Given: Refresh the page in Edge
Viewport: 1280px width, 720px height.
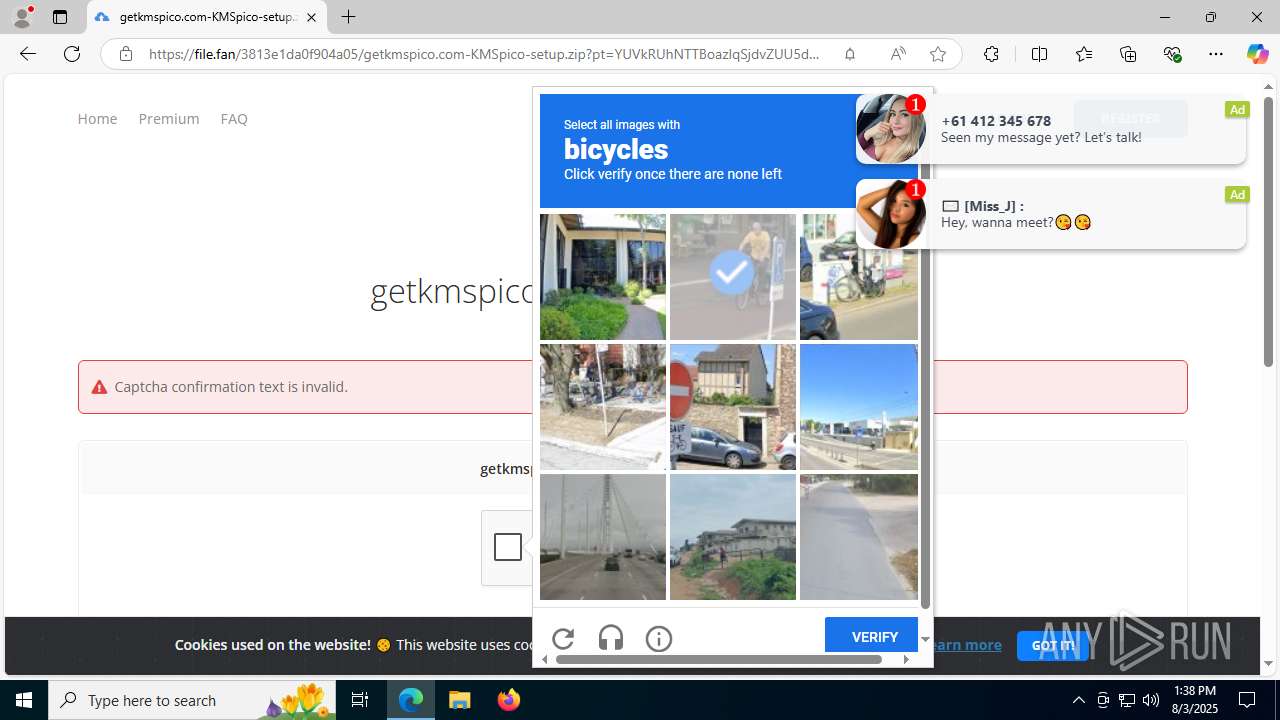Looking at the screenshot, I should coord(72,54).
